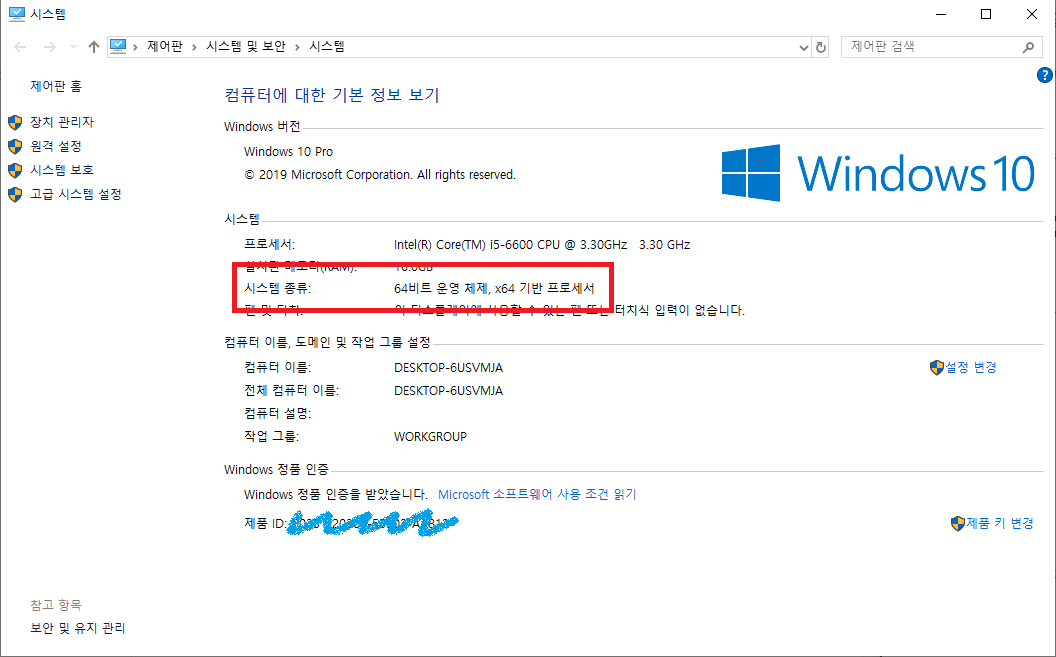Open Help with the blue question icon
Image resolution: width=1056 pixels, height=657 pixels.
coord(1045,75)
